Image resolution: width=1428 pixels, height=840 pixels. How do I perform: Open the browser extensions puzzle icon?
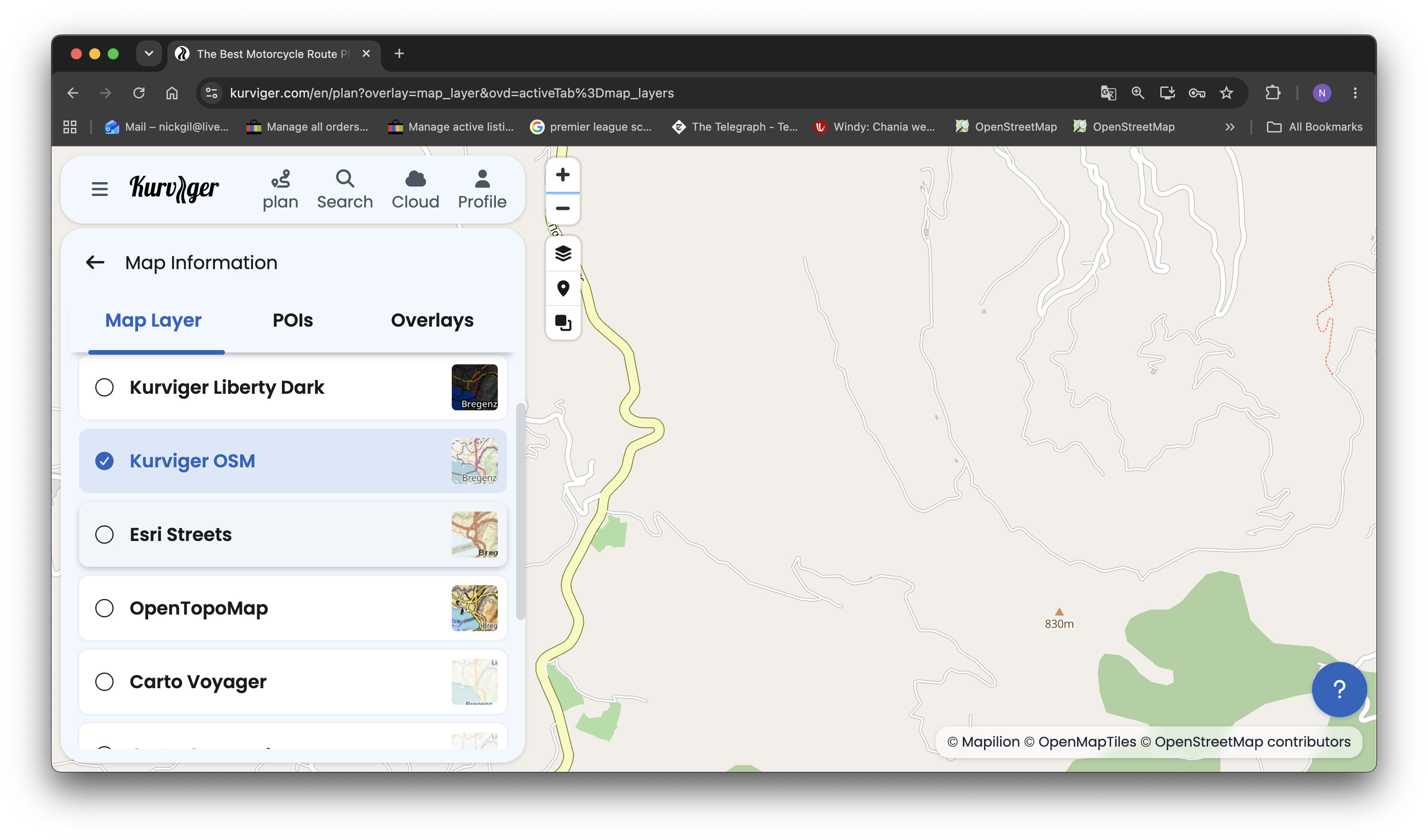point(1273,93)
